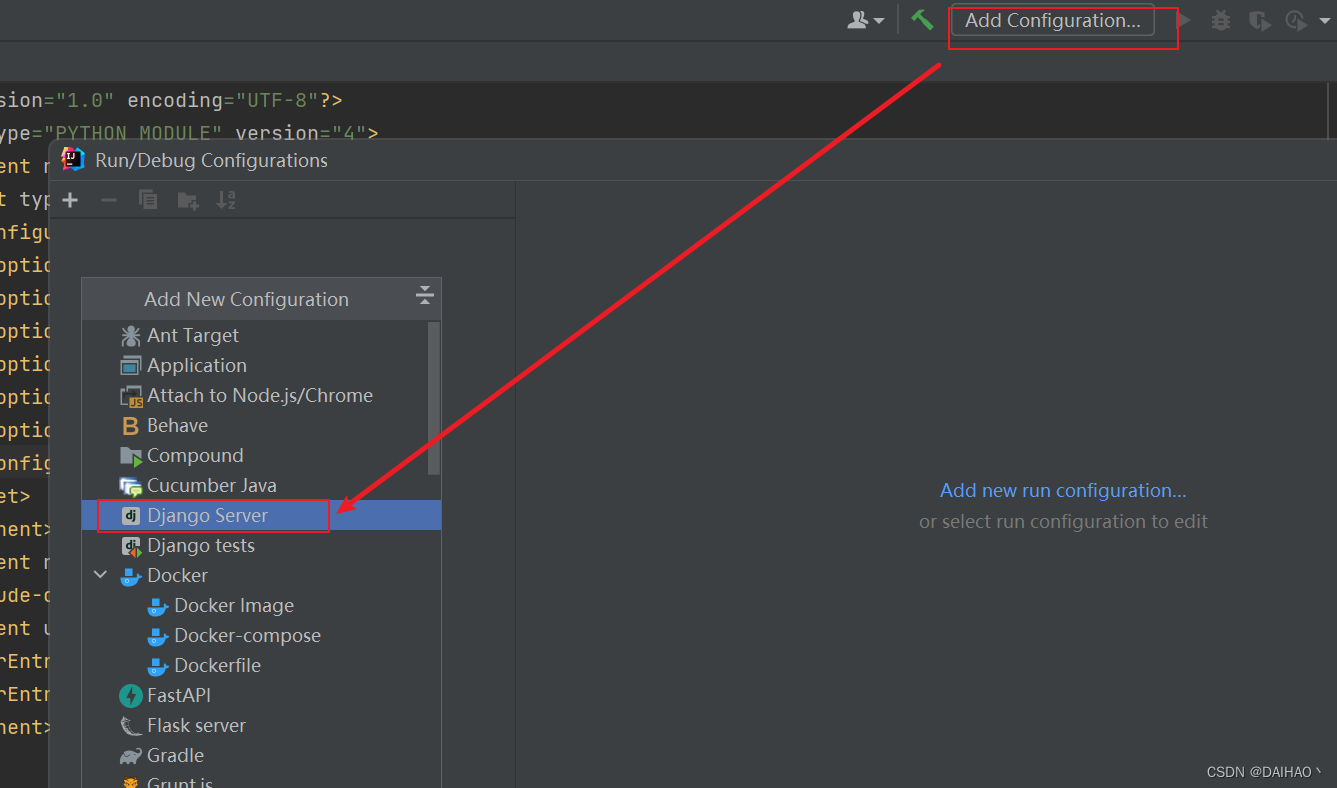The width and height of the screenshot is (1337, 788).
Task: Click the Django tests dj icon
Action: coord(131,546)
